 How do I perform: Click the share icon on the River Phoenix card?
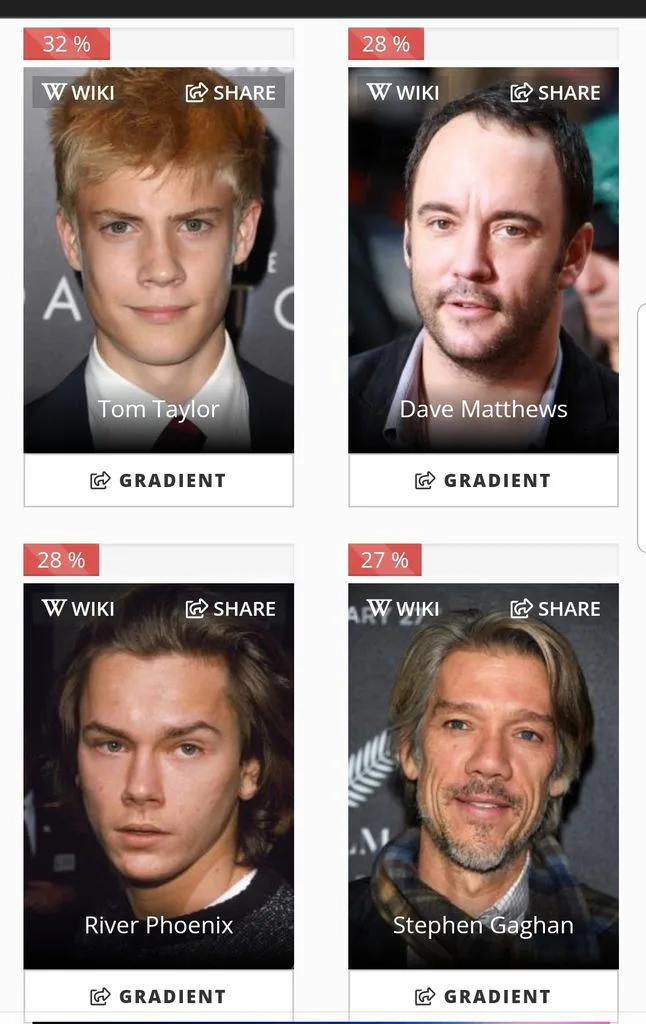tap(196, 609)
